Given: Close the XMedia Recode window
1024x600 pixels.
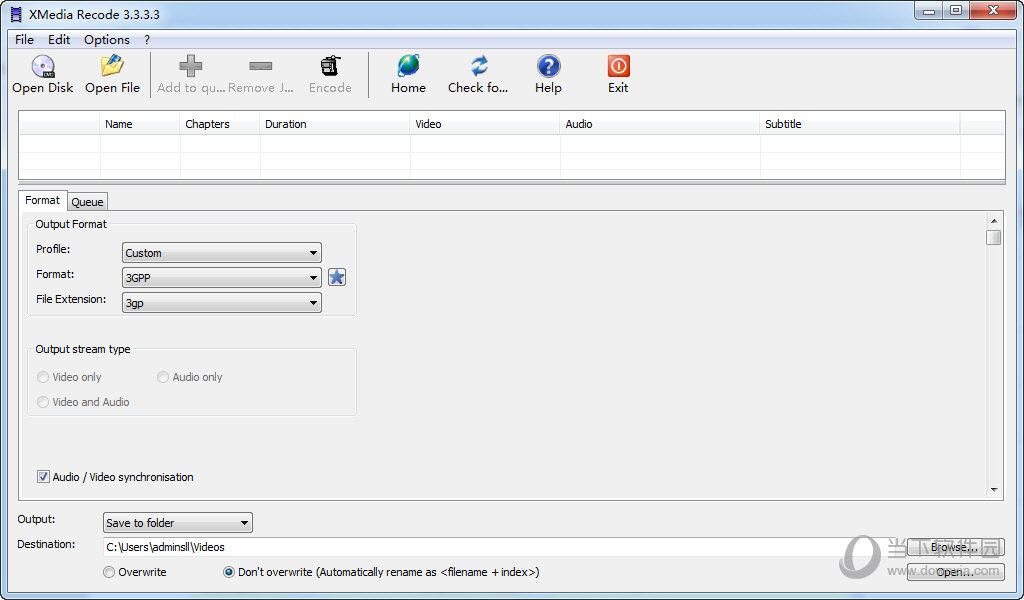Looking at the screenshot, I should [993, 11].
